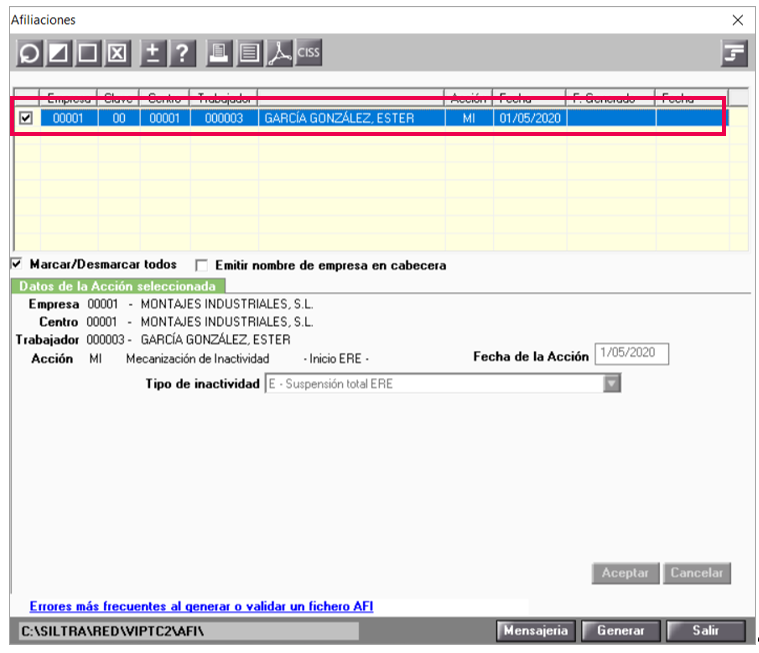Click the refresh circular arrow toolbar icon
Screen dimensions: 759x653
click(30, 53)
